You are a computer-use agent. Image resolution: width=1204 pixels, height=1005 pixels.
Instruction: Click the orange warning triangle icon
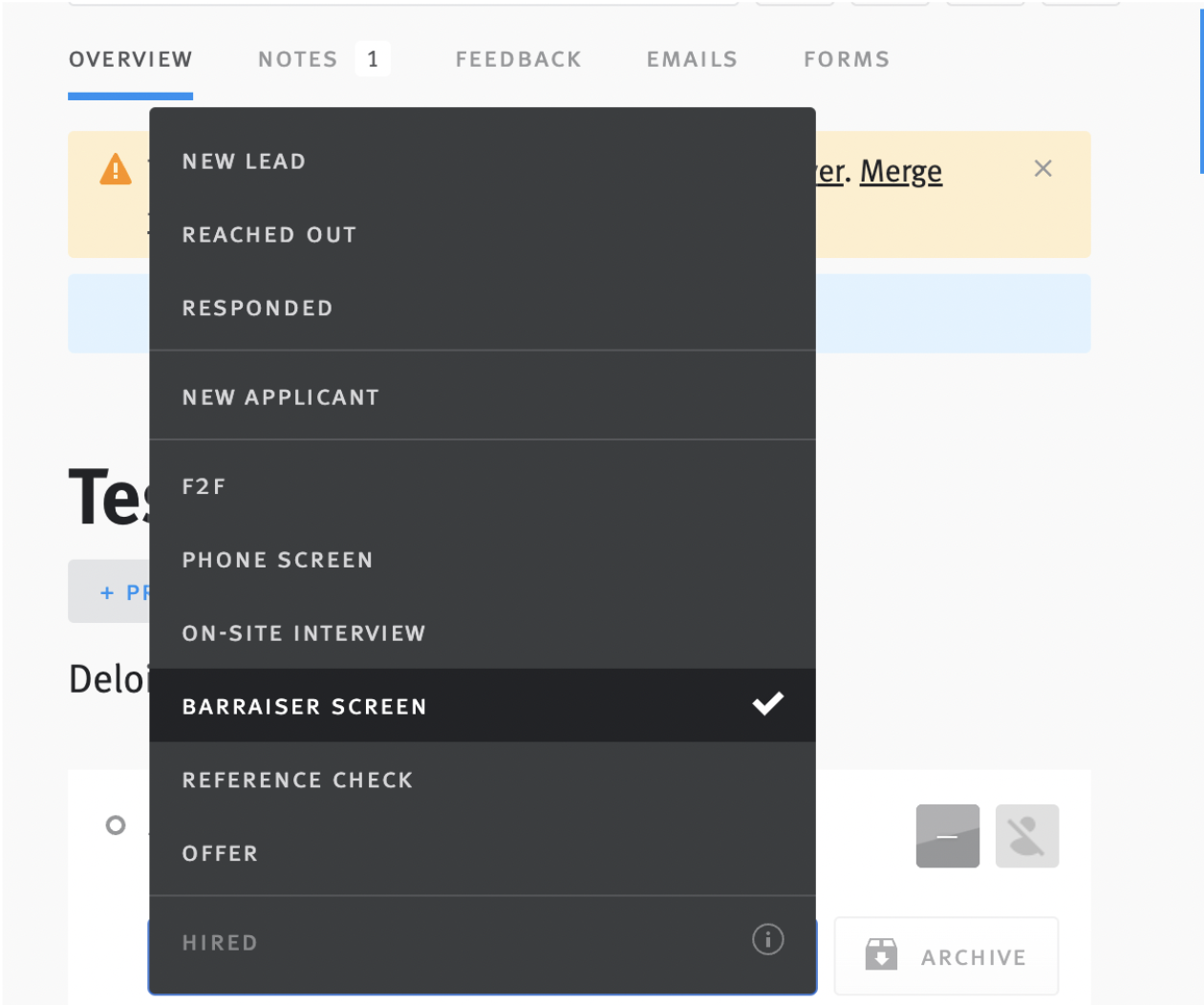point(115,169)
